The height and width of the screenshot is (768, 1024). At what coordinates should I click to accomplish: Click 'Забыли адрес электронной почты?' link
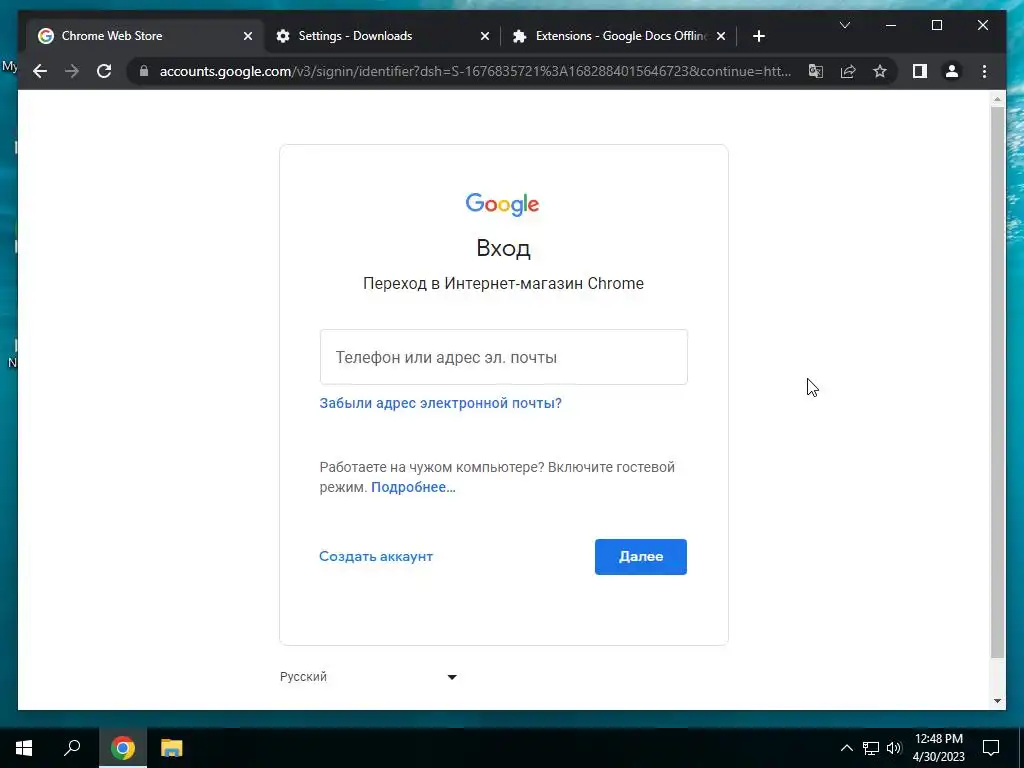click(440, 403)
